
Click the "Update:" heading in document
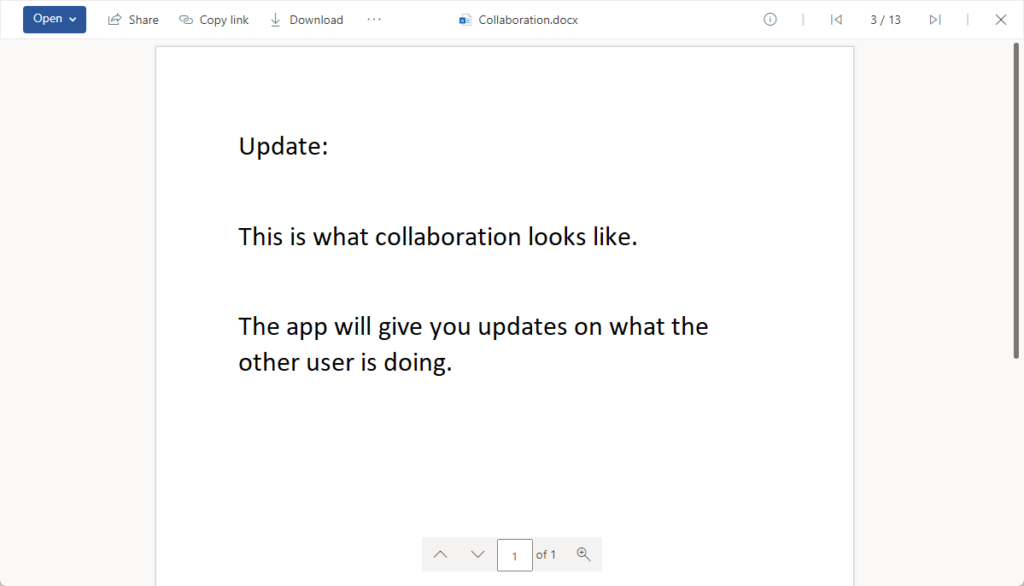283,146
